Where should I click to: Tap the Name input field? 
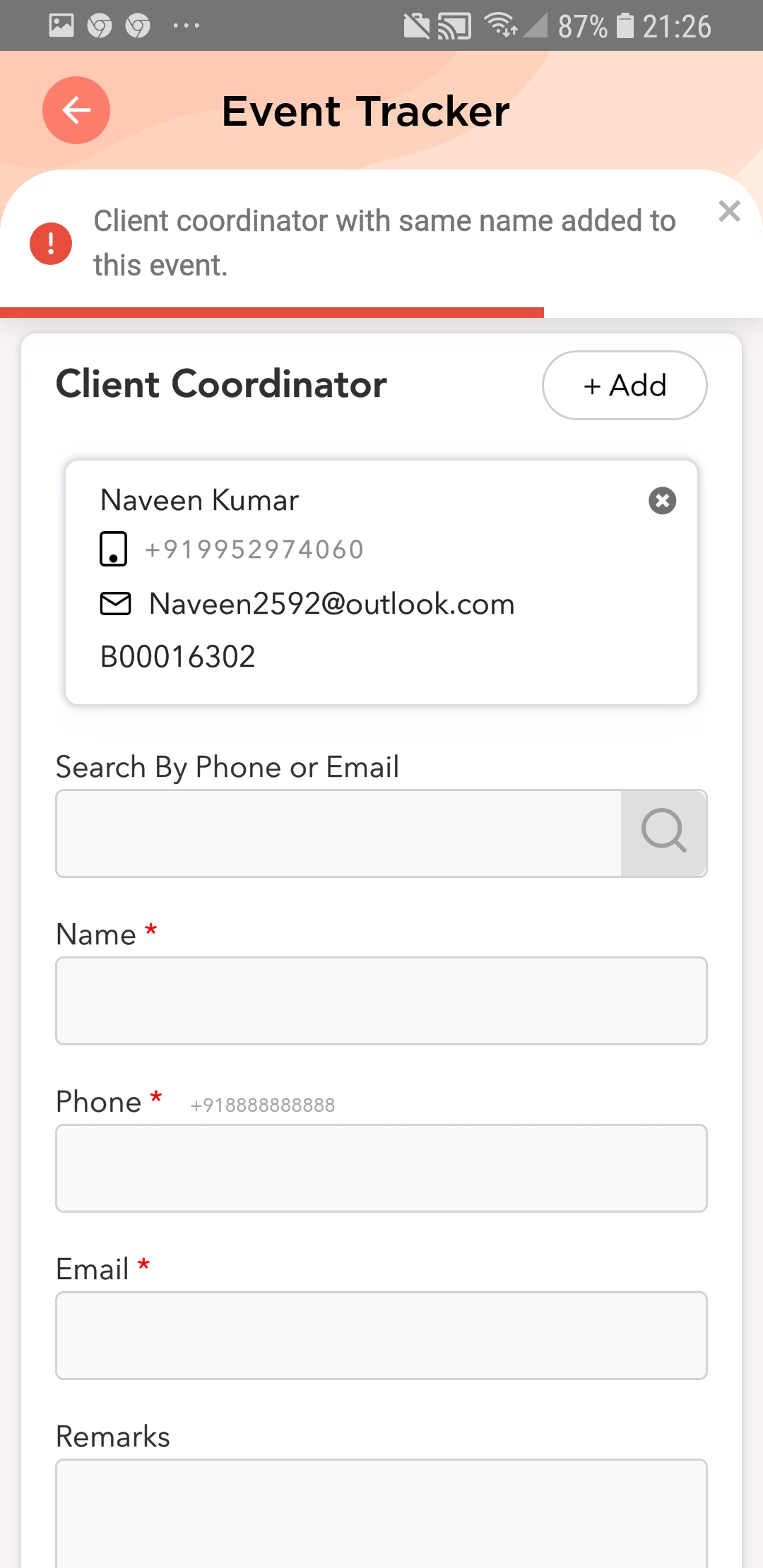pos(381,1001)
